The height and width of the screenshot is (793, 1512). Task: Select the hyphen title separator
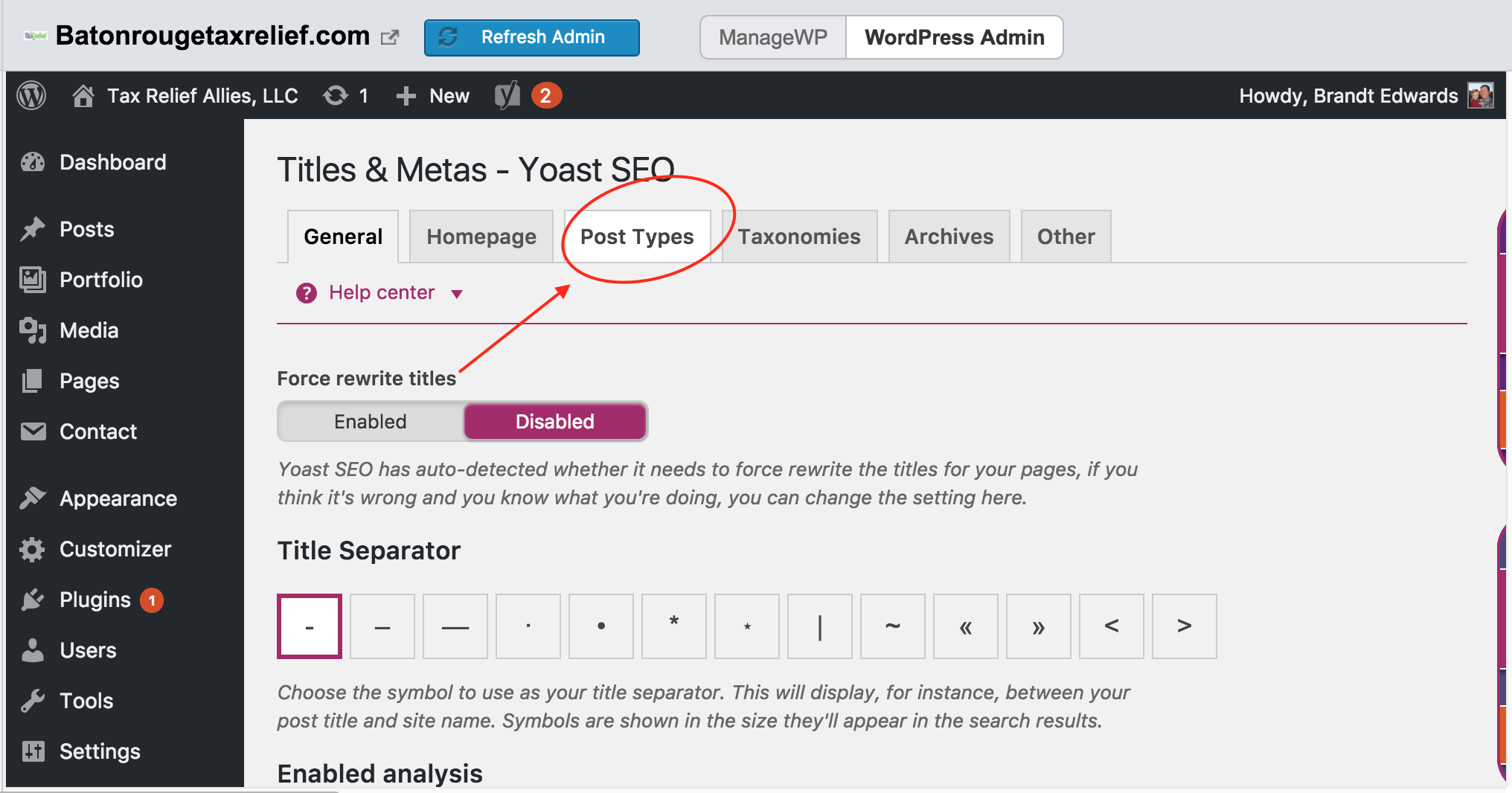310,626
